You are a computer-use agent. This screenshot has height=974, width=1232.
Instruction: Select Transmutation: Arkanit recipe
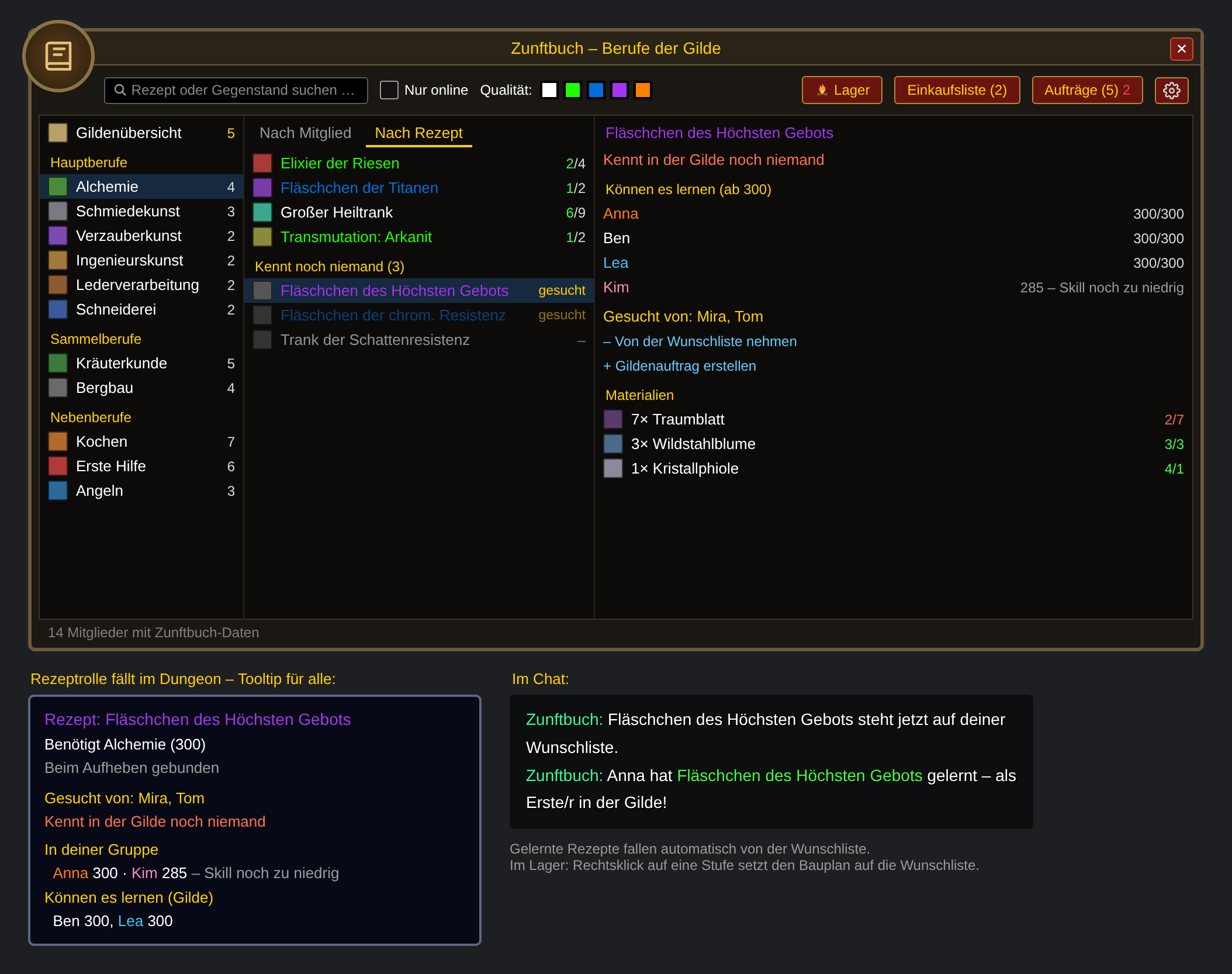pyautogui.click(x=419, y=237)
